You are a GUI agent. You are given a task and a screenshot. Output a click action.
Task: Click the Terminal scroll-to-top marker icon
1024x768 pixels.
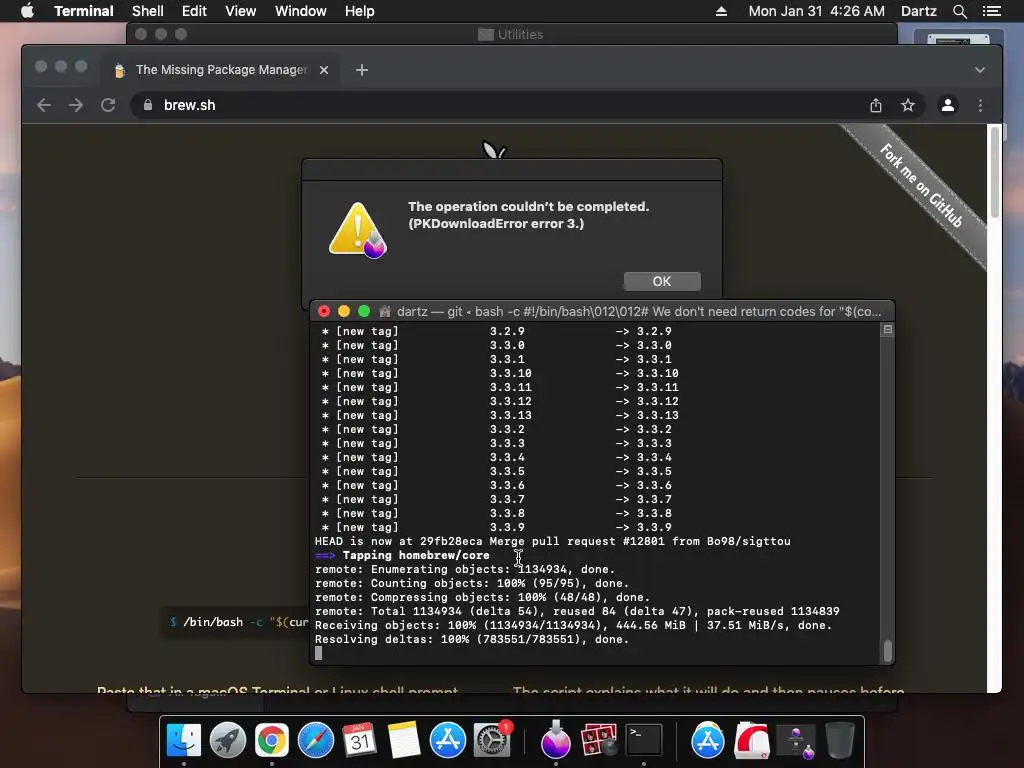click(x=888, y=330)
